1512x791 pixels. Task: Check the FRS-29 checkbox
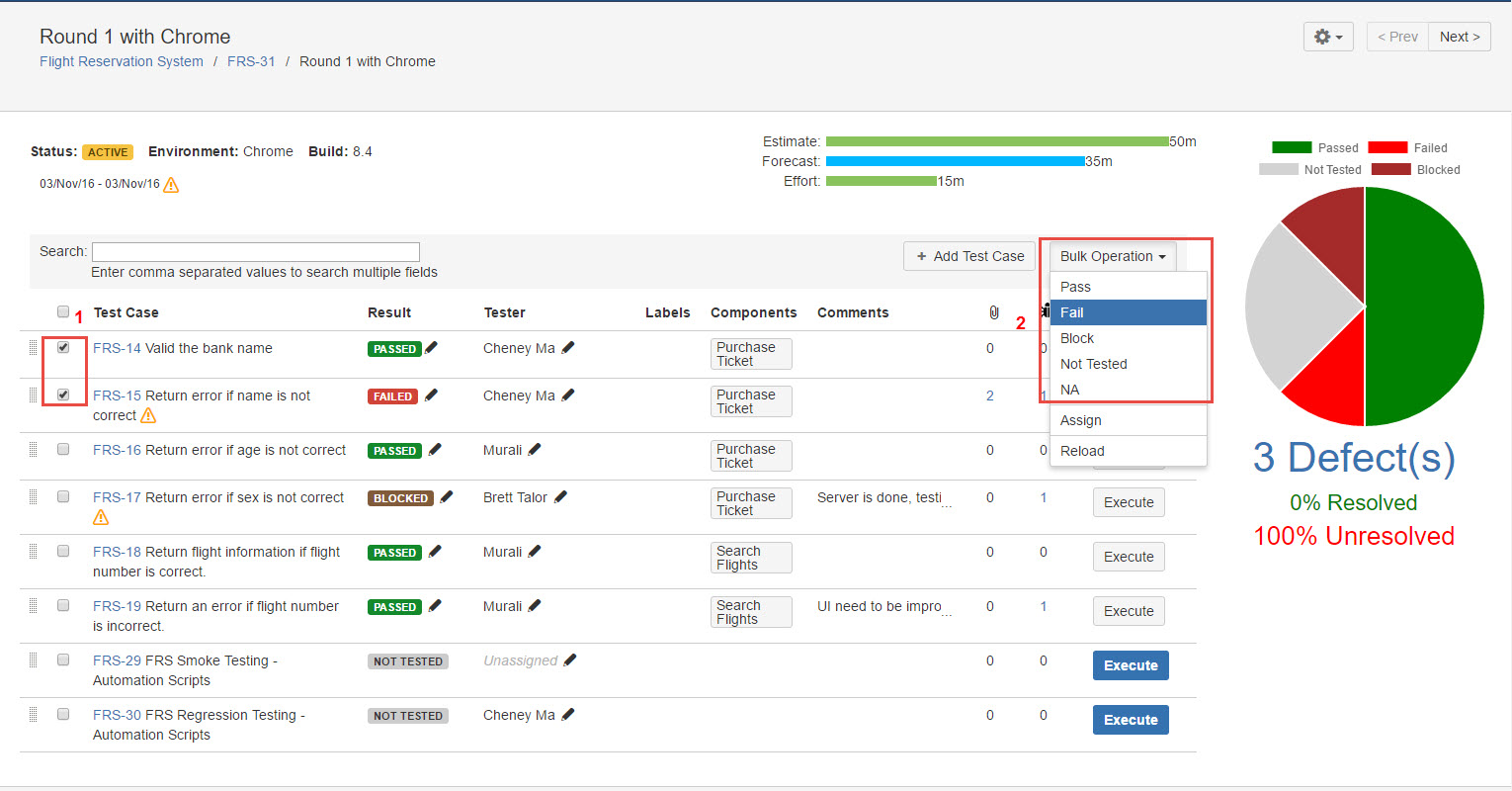pyautogui.click(x=63, y=659)
